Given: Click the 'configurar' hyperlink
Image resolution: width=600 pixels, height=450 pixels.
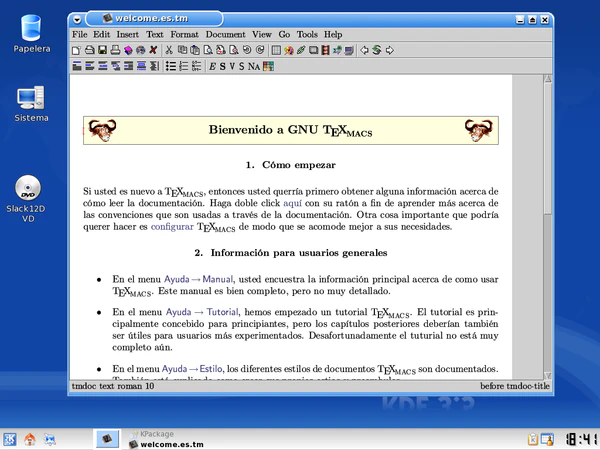Looking at the screenshot, I should point(172,227).
